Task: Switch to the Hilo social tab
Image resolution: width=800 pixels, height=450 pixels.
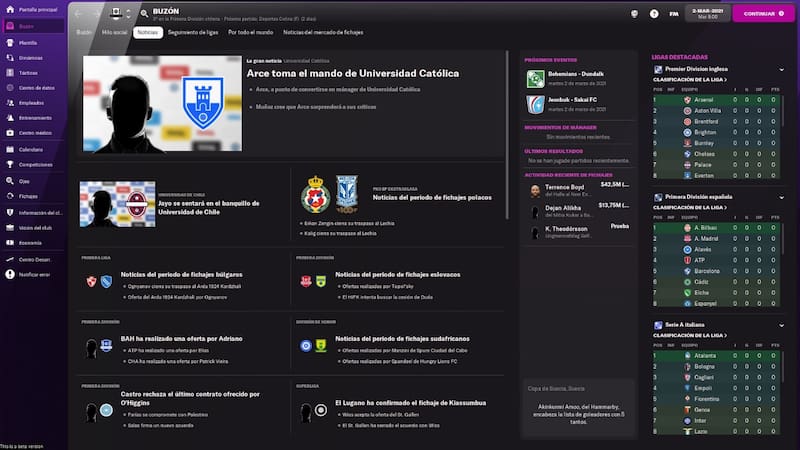Action: click(x=114, y=33)
